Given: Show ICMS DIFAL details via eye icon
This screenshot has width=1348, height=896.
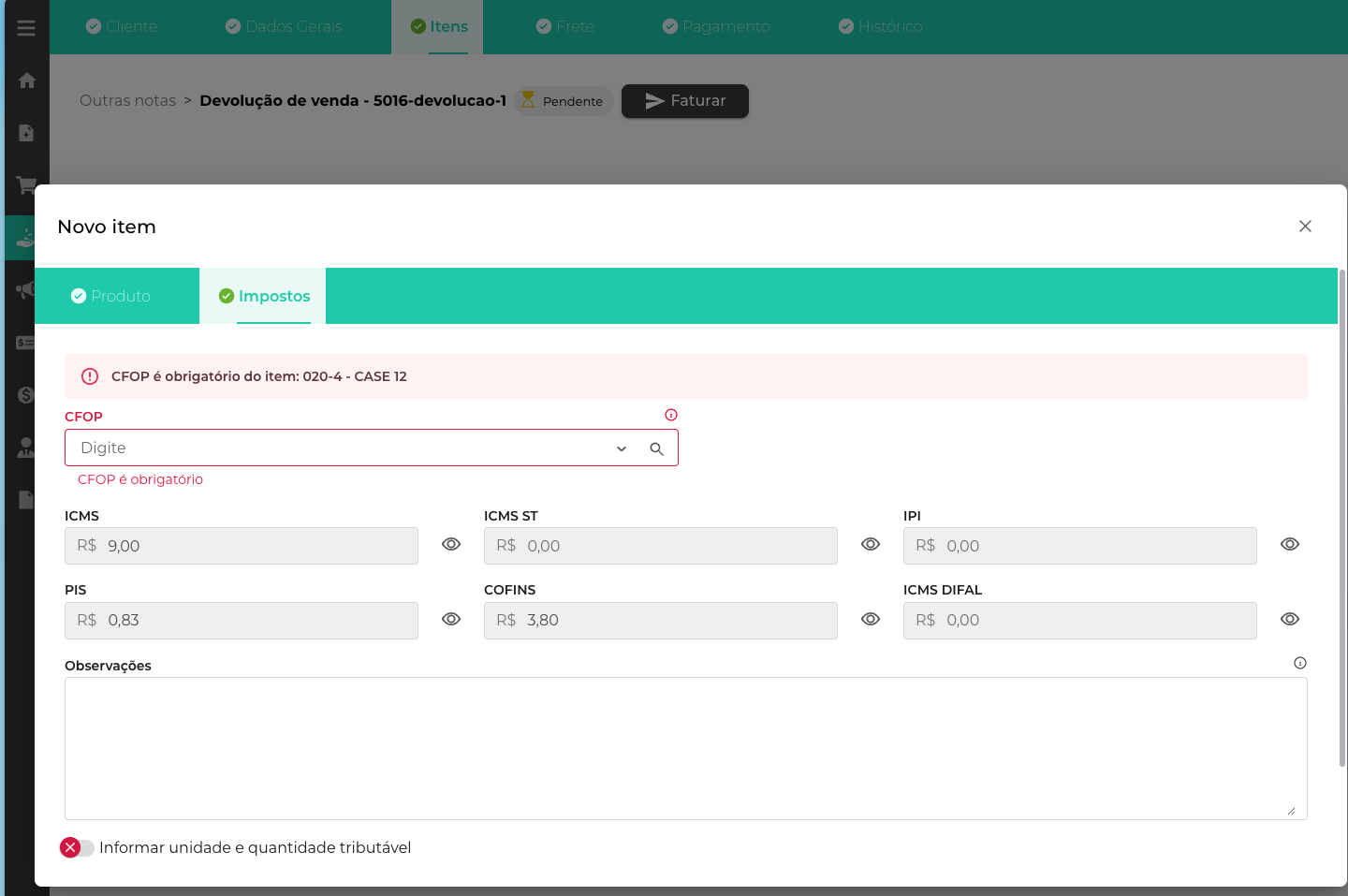Looking at the screenshot, I should click(1290, 619).
